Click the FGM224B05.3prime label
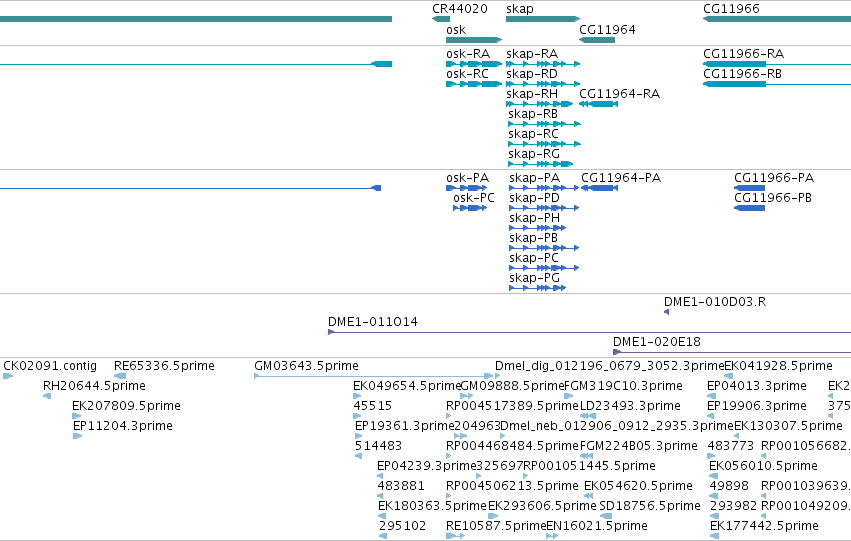The height and width of the screenshot is (541, 851). (x=638, y=446)
